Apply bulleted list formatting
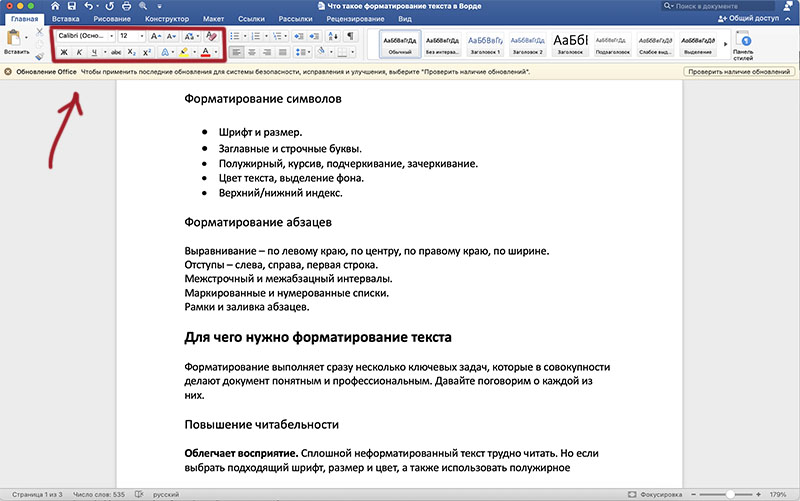Image resolution: width=800 pixels, height=501 pixels. [234, 36]
